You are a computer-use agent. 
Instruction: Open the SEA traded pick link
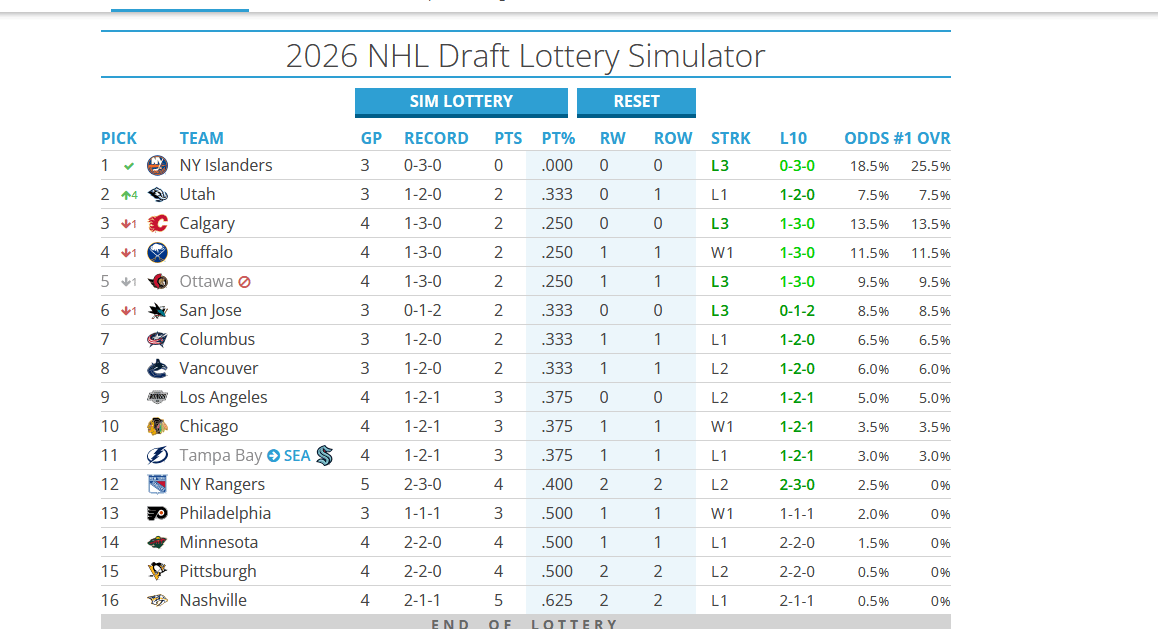tap(297, 456)
